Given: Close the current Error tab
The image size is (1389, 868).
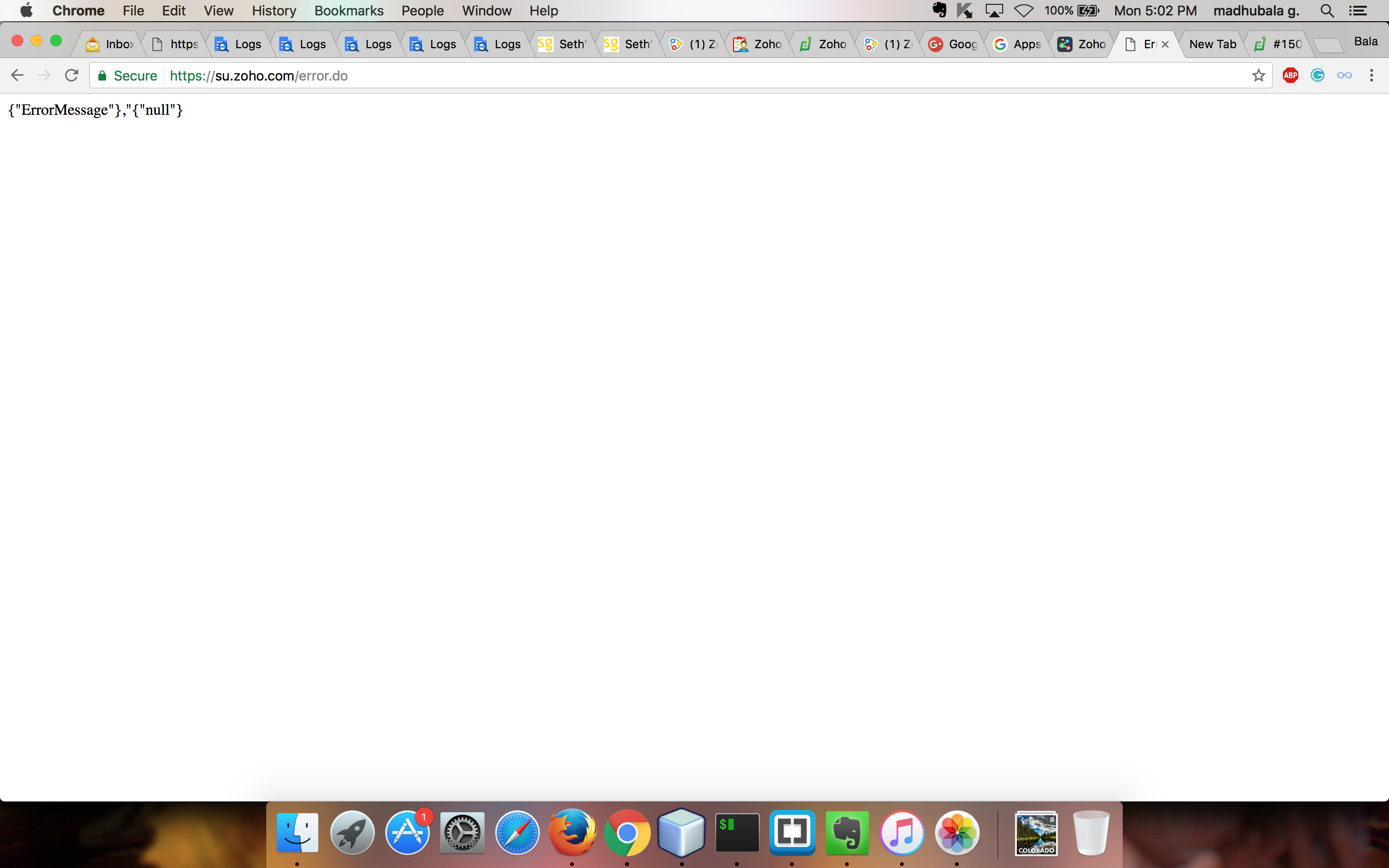Looking at the screenshot, I should coord(1165,44).
